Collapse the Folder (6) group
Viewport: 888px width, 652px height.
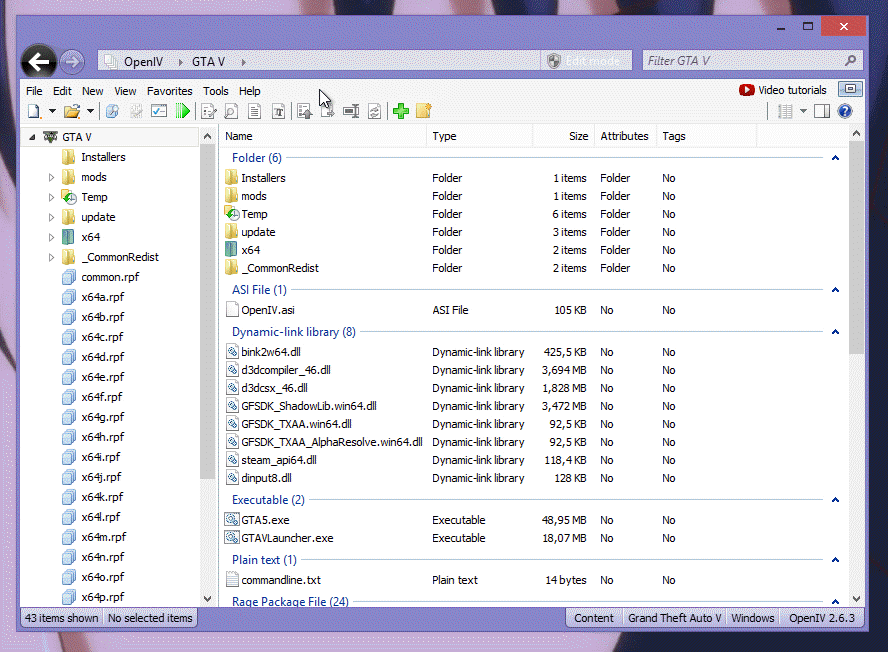835,158
